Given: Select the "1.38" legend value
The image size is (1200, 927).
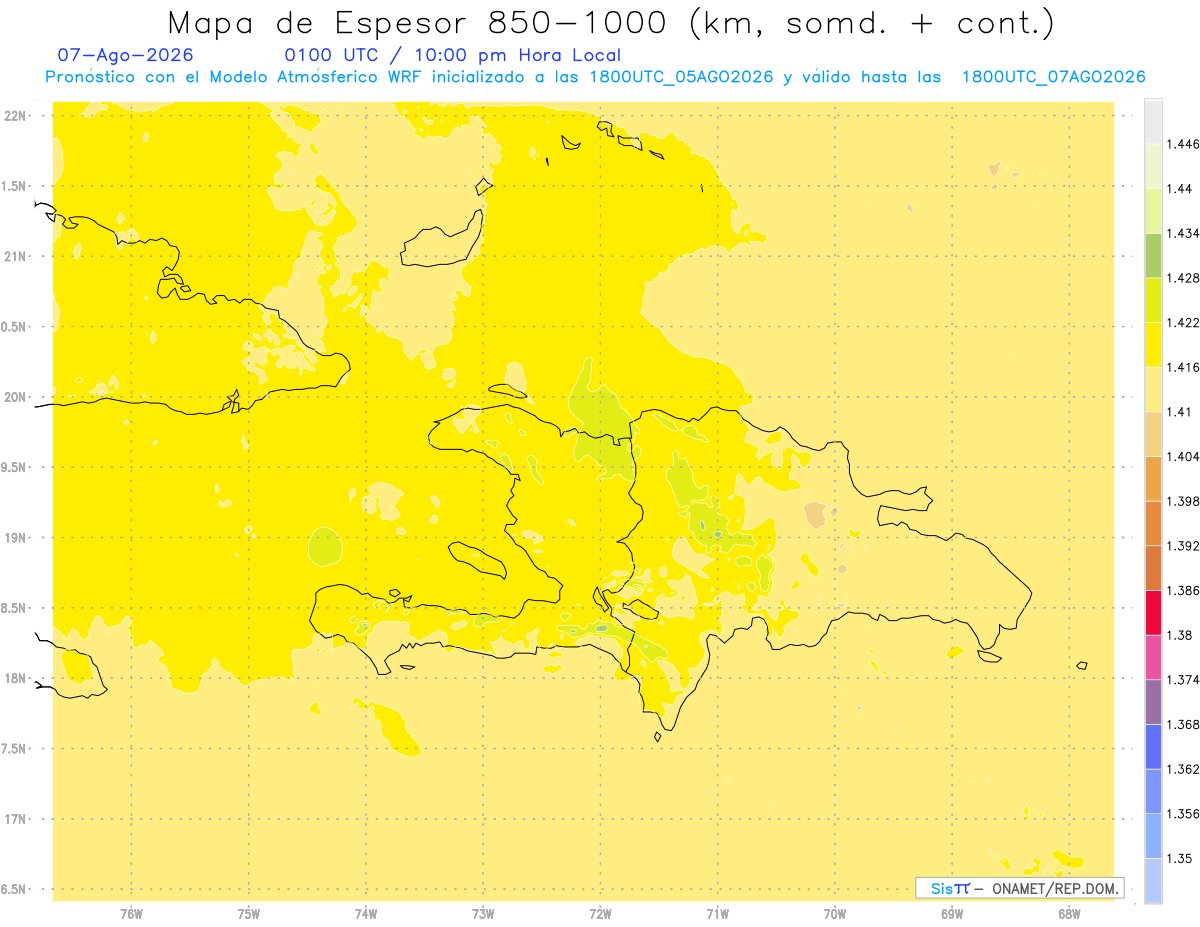Looking at the screenshot, I should point(1179,635).
